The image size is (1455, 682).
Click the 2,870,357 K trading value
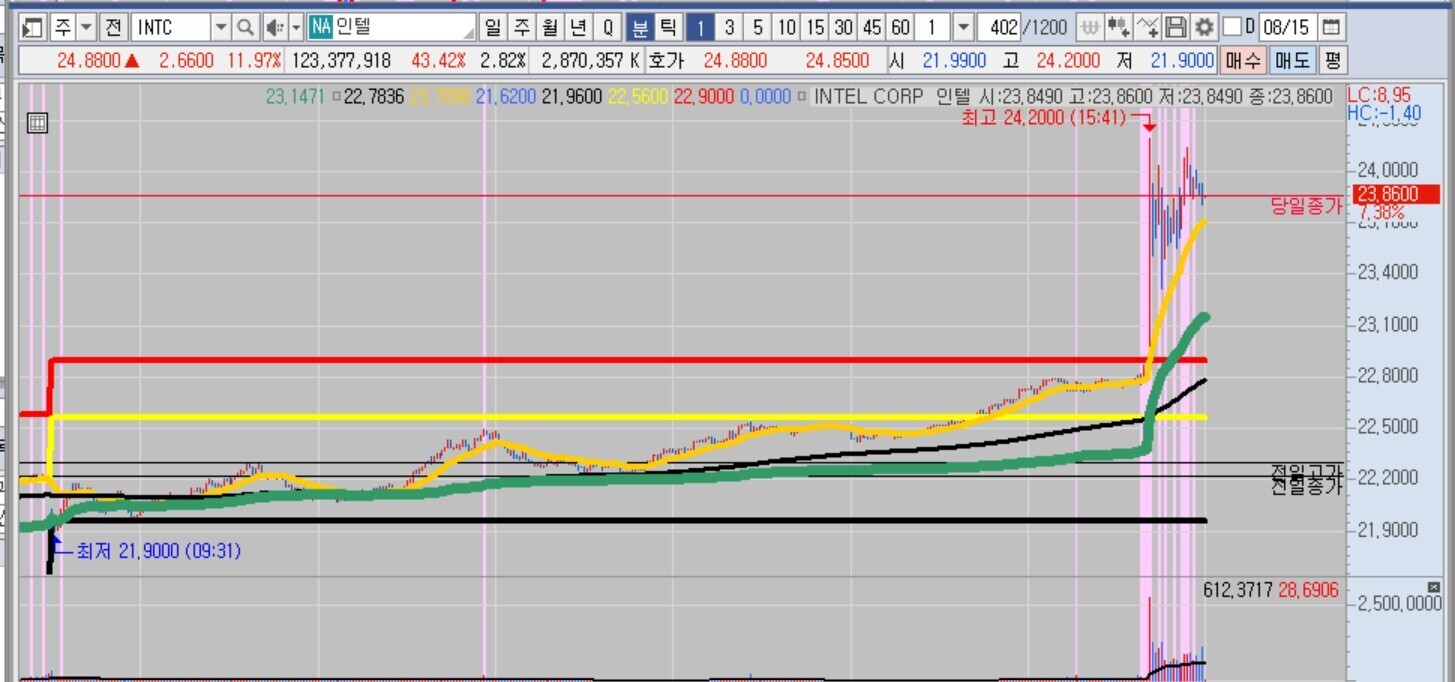591,61
